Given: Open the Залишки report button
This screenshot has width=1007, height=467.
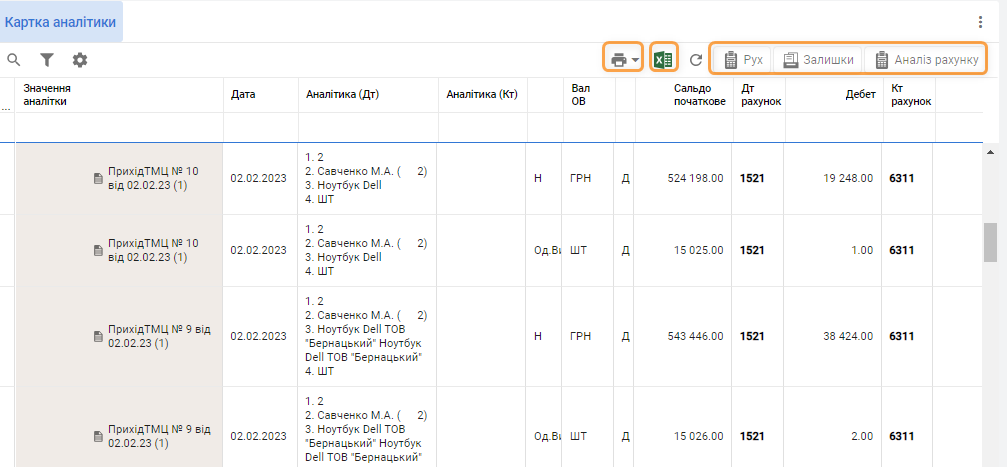Looking at the screenshot, I should [x=818, y=60].
